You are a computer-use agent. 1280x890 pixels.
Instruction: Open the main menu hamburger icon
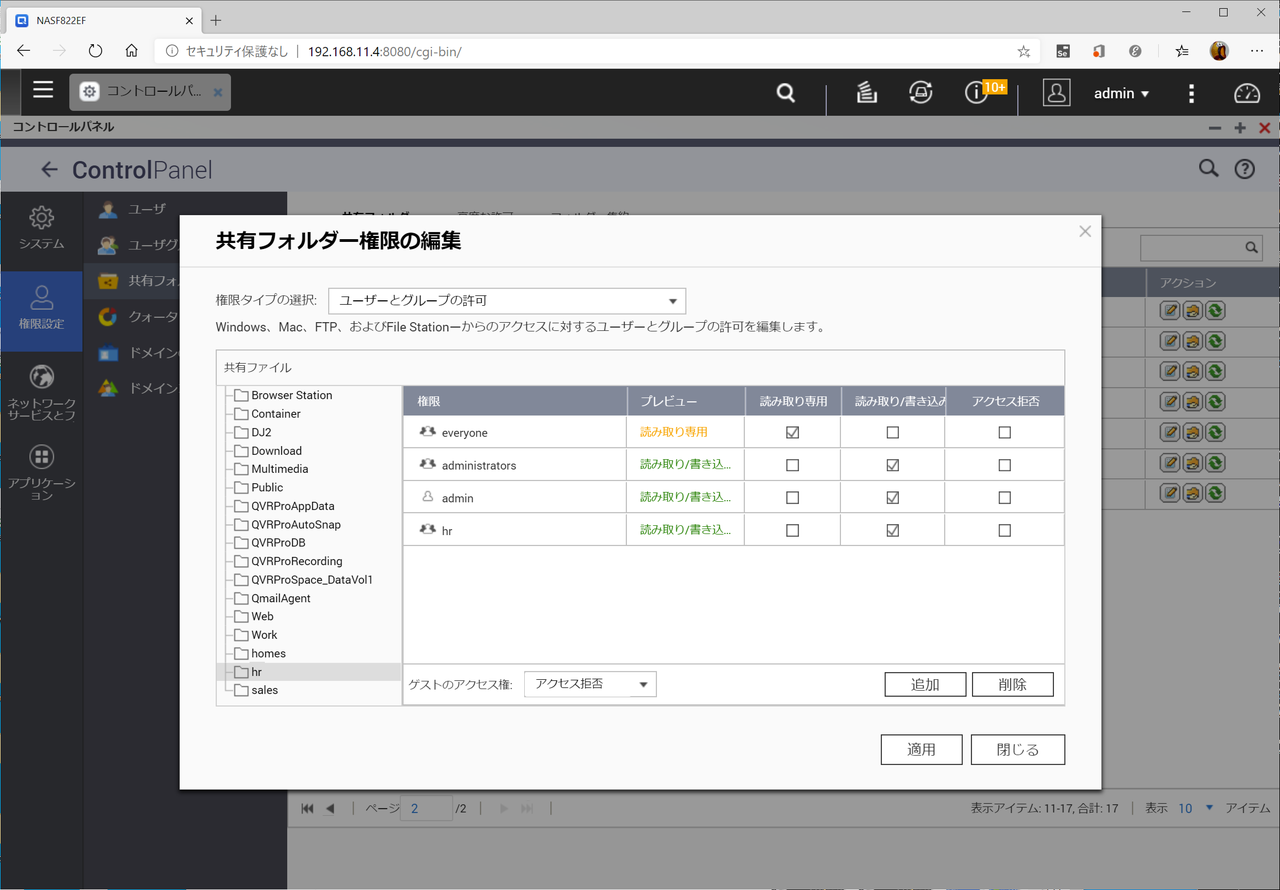(x=43, y=89)
